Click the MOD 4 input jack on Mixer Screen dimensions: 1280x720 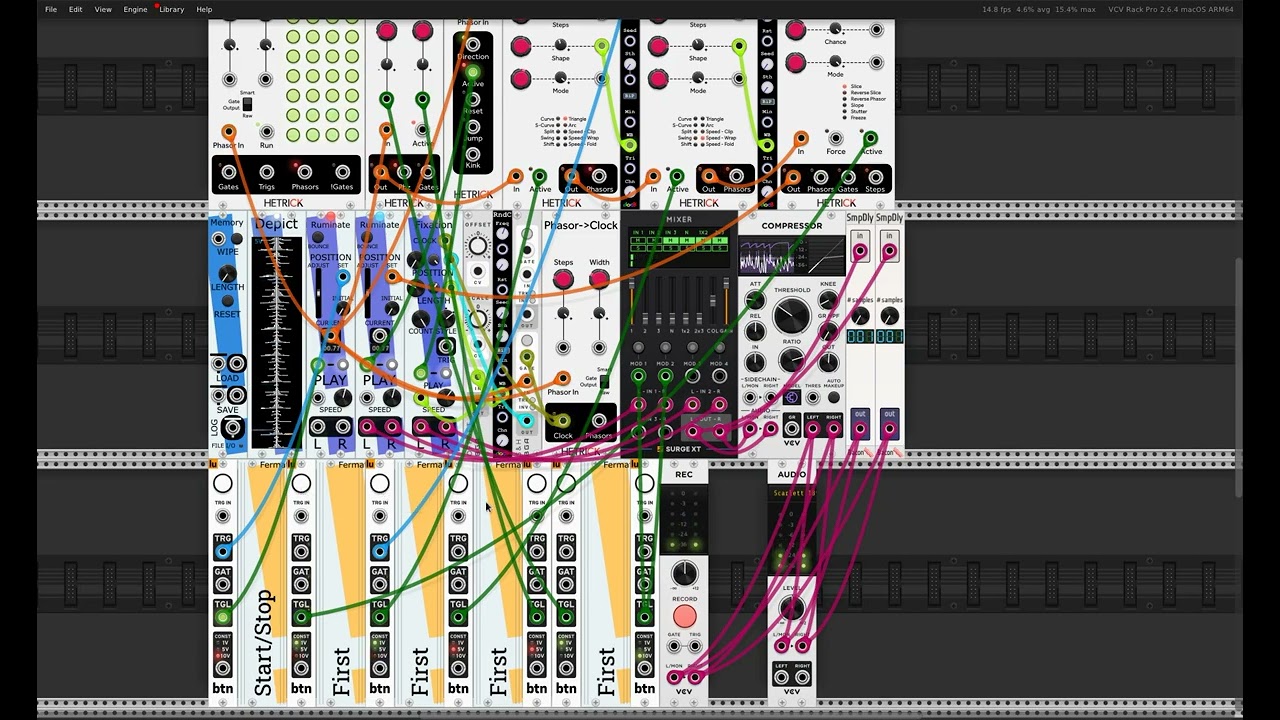(719, 376)
